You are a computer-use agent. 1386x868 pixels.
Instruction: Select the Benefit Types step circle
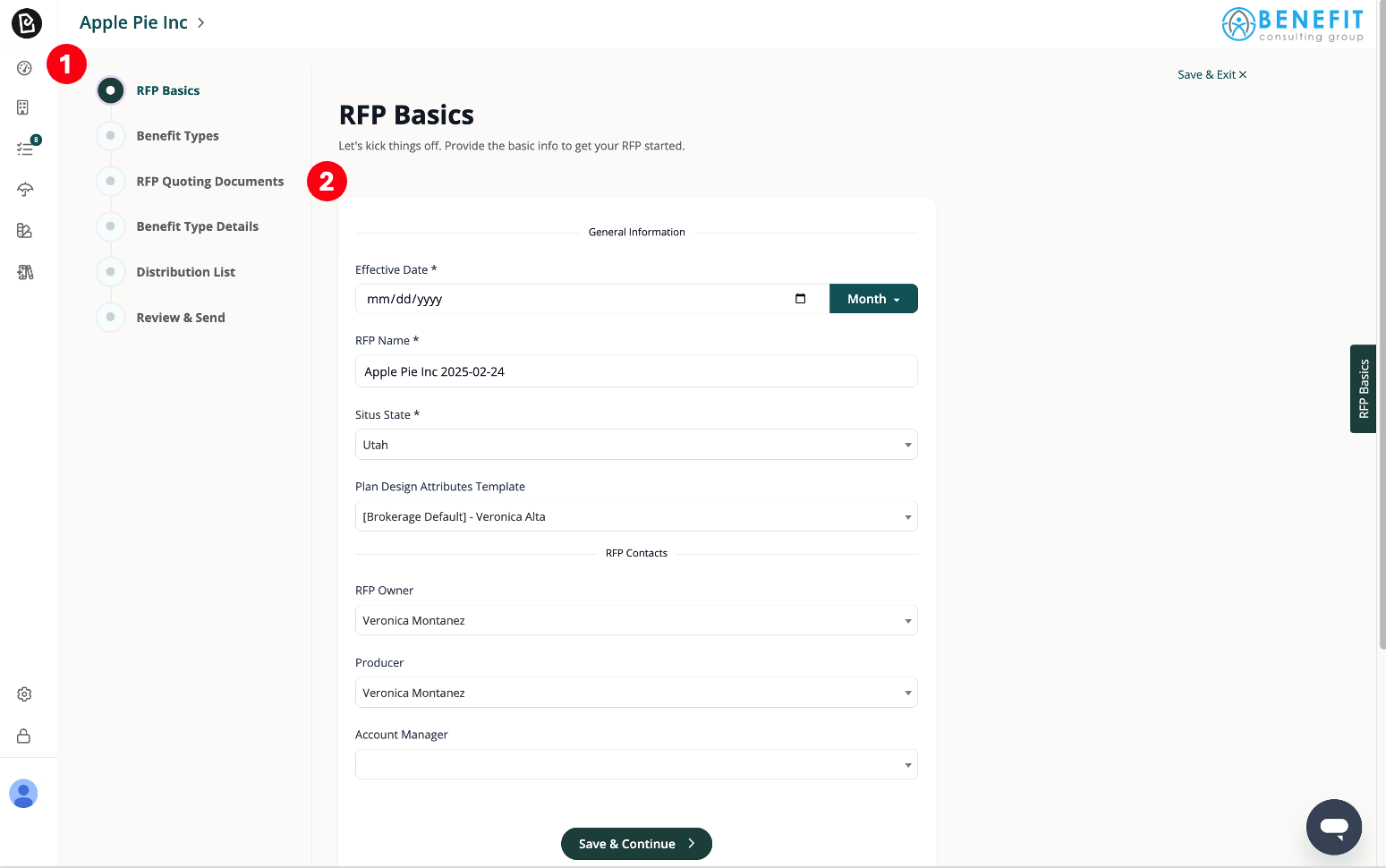click(110, 135)
